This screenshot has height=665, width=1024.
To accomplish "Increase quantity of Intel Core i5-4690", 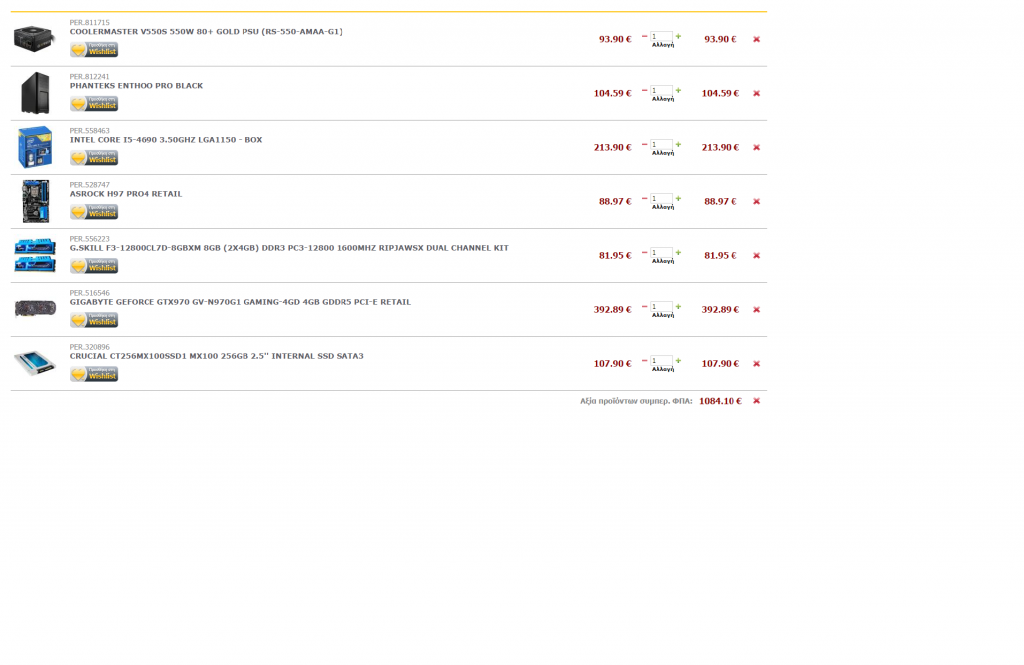I will click(x=678, y=144).
